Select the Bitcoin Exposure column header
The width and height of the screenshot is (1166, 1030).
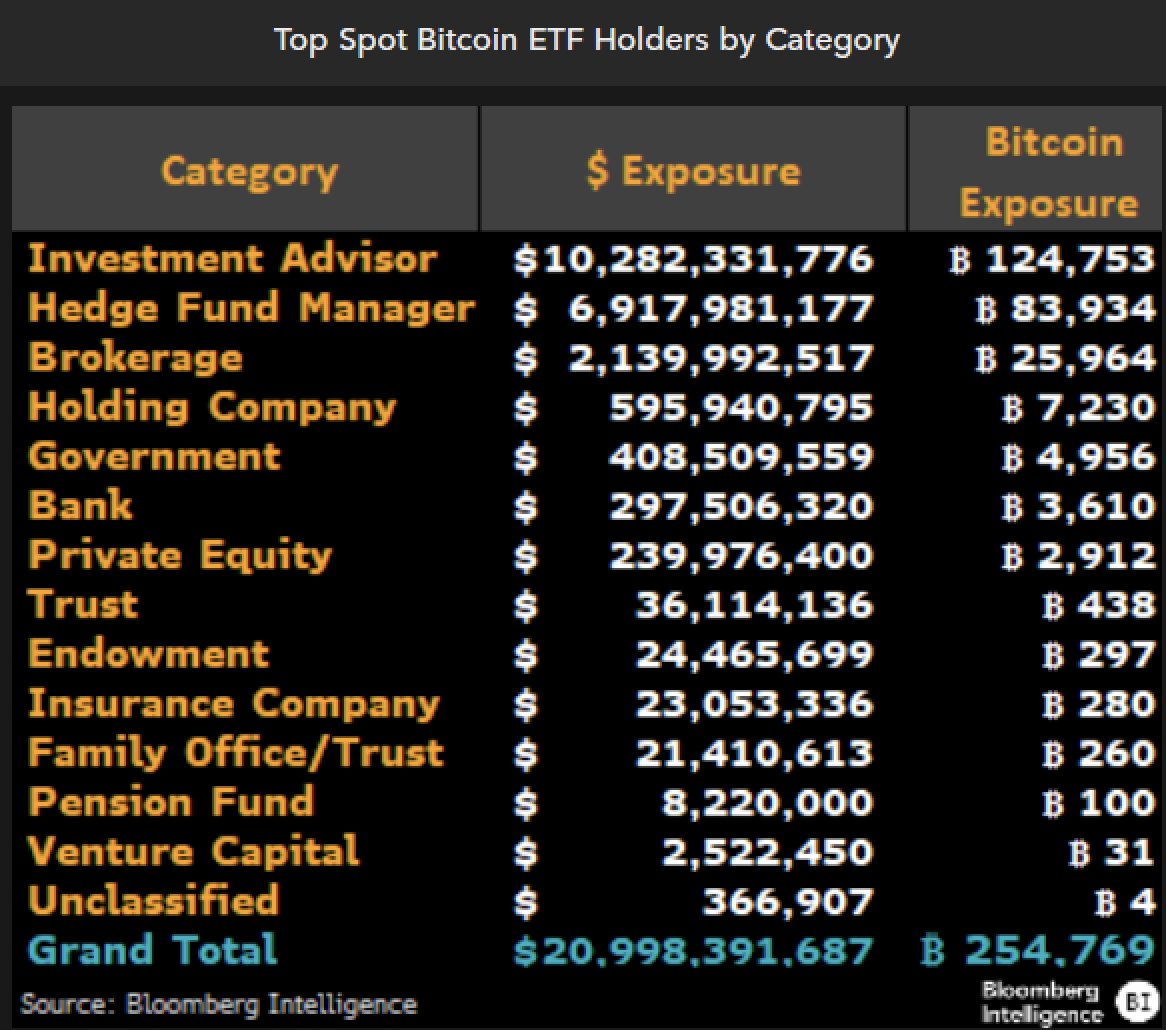click(x=1048, y=172)
